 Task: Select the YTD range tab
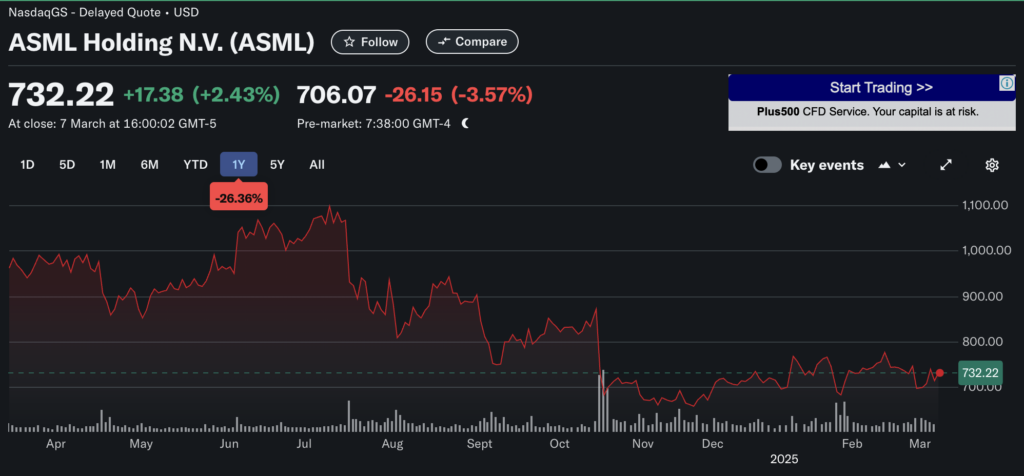click(x=195, y=165)
